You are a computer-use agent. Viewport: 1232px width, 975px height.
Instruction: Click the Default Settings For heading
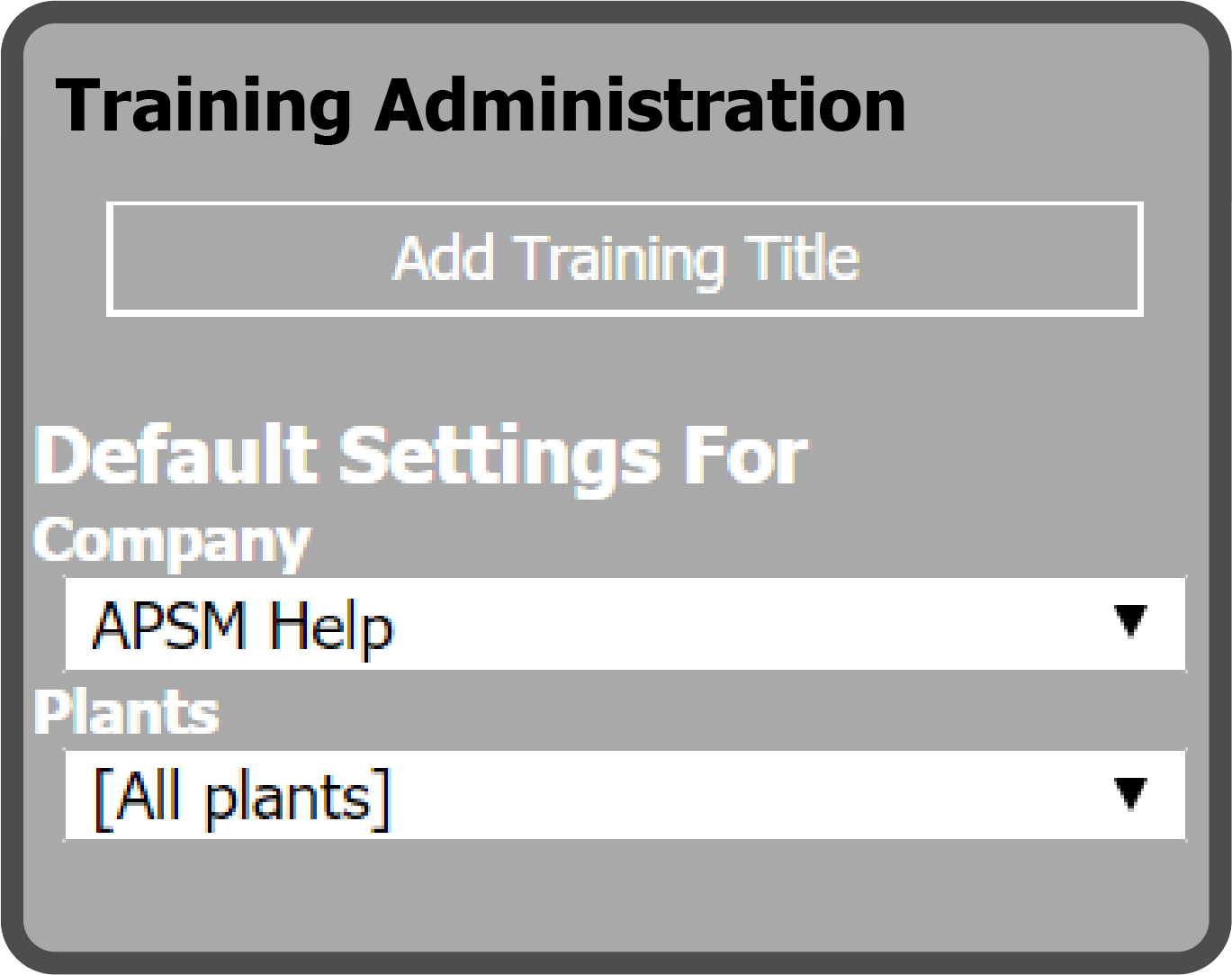pyautogui.click(x=421, y=456)
